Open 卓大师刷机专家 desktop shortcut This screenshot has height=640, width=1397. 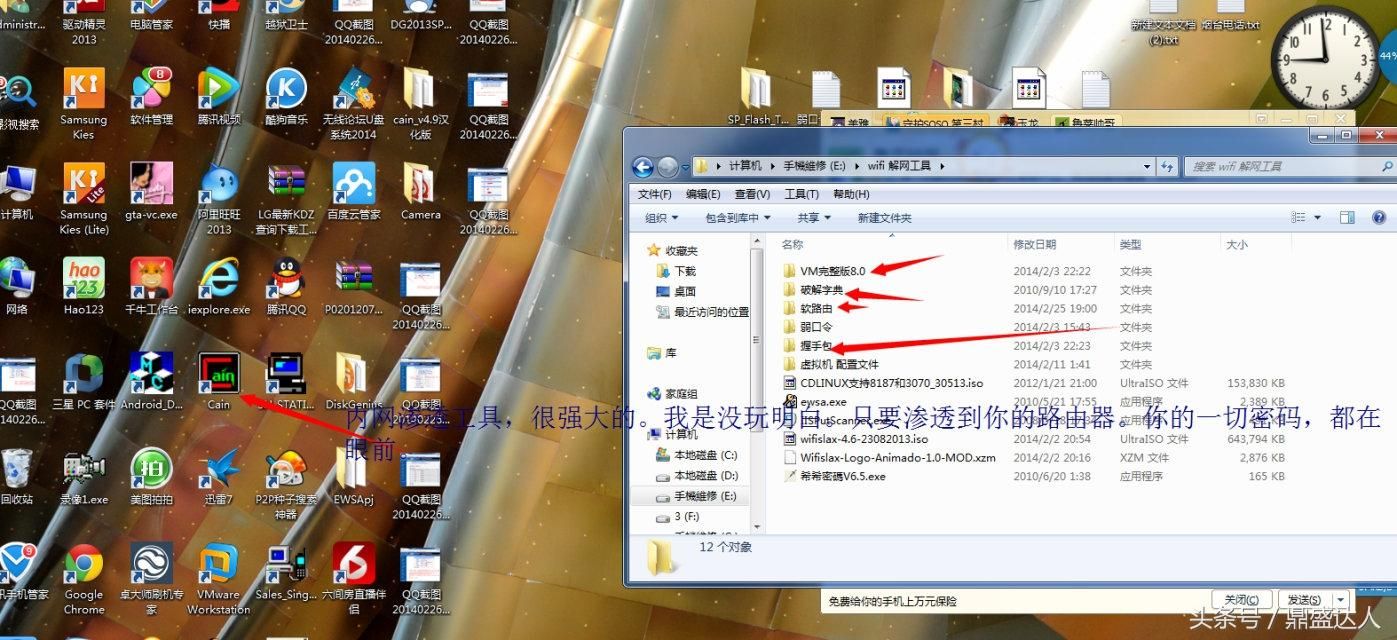pos(152,578)
